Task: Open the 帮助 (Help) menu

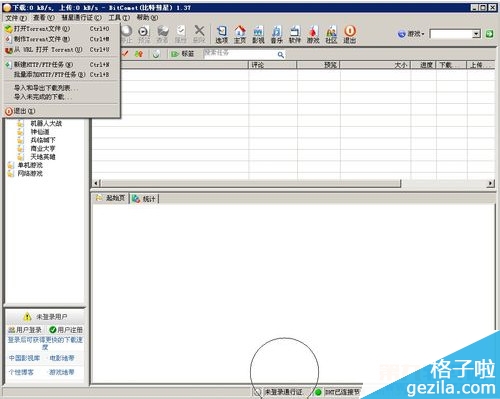Action: [147, 17]
